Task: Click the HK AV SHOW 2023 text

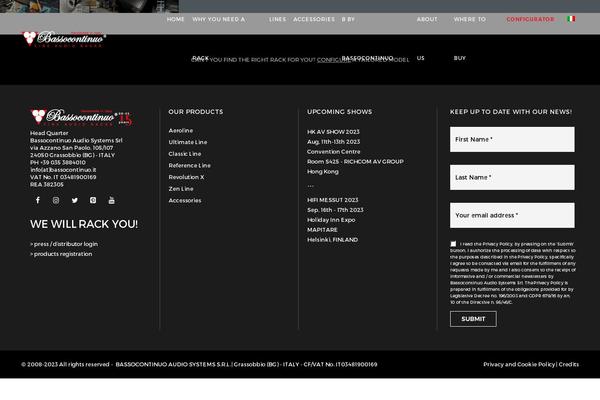Action: (333, 132)
